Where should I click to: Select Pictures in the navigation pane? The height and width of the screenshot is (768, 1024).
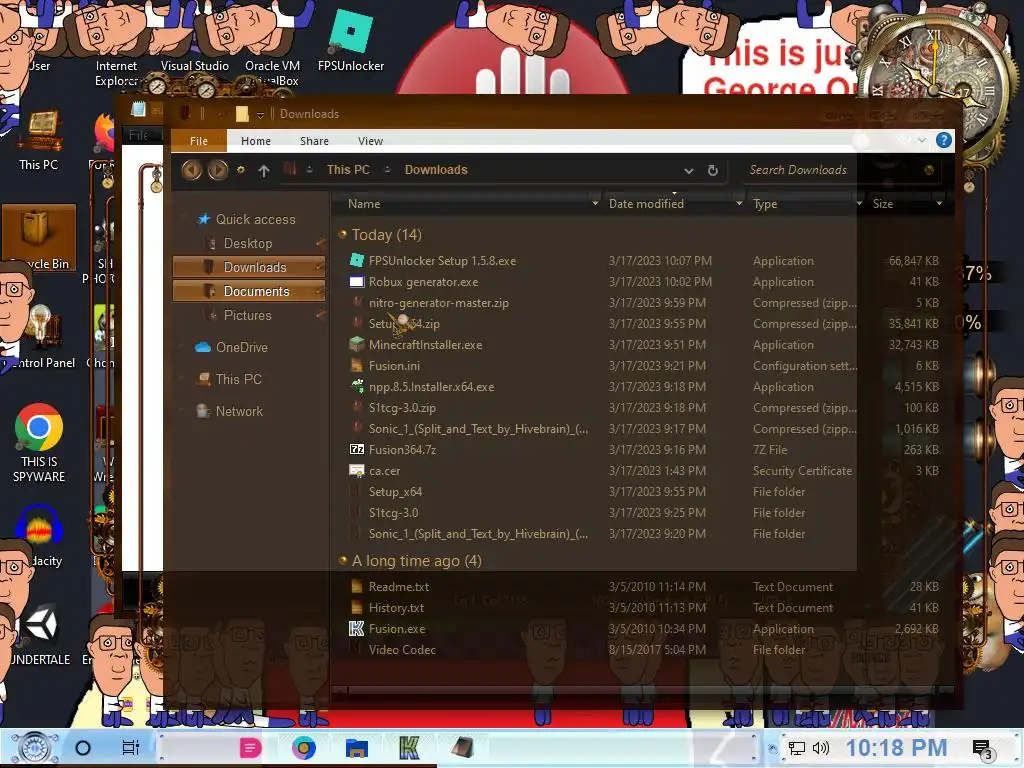click(247, 315)
